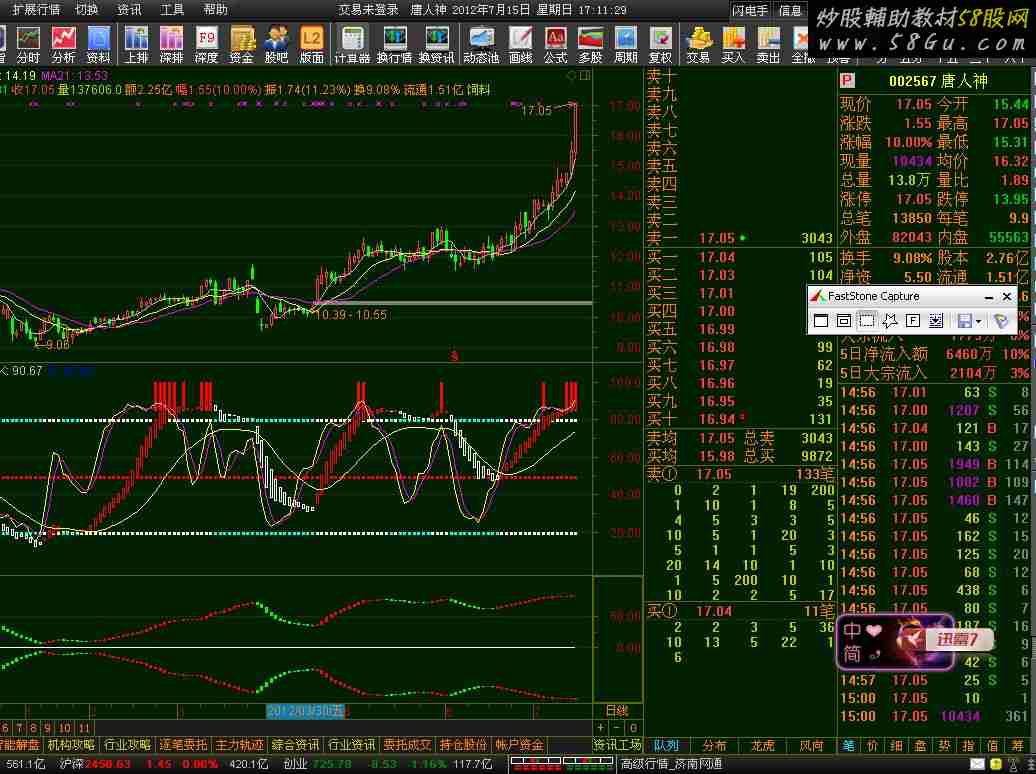This screenshot has width=1036, height=774.
Task: Expand the 周期 period selector
Action: click(x=625, y=44)
